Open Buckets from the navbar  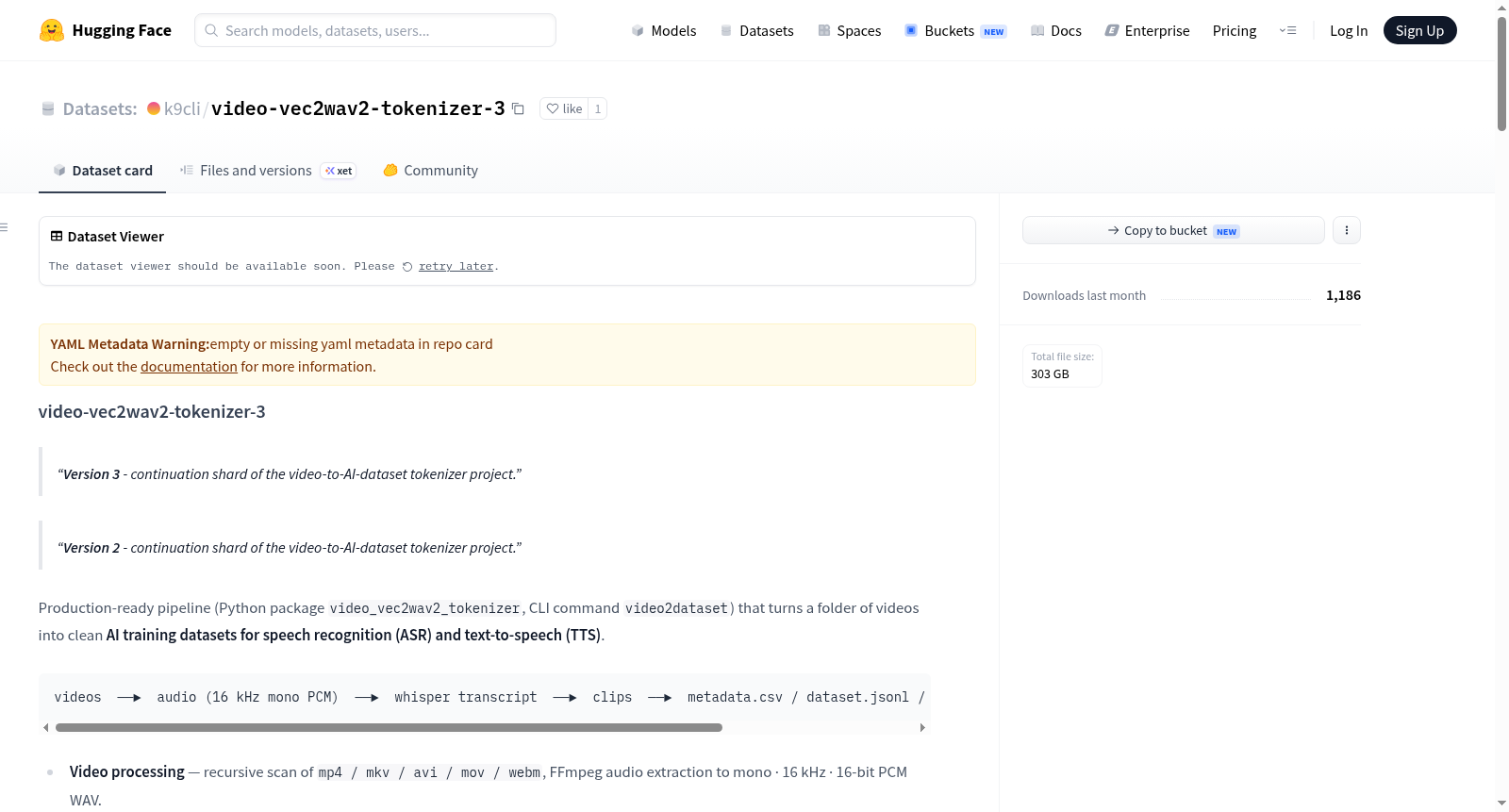[x=955, y=30]
